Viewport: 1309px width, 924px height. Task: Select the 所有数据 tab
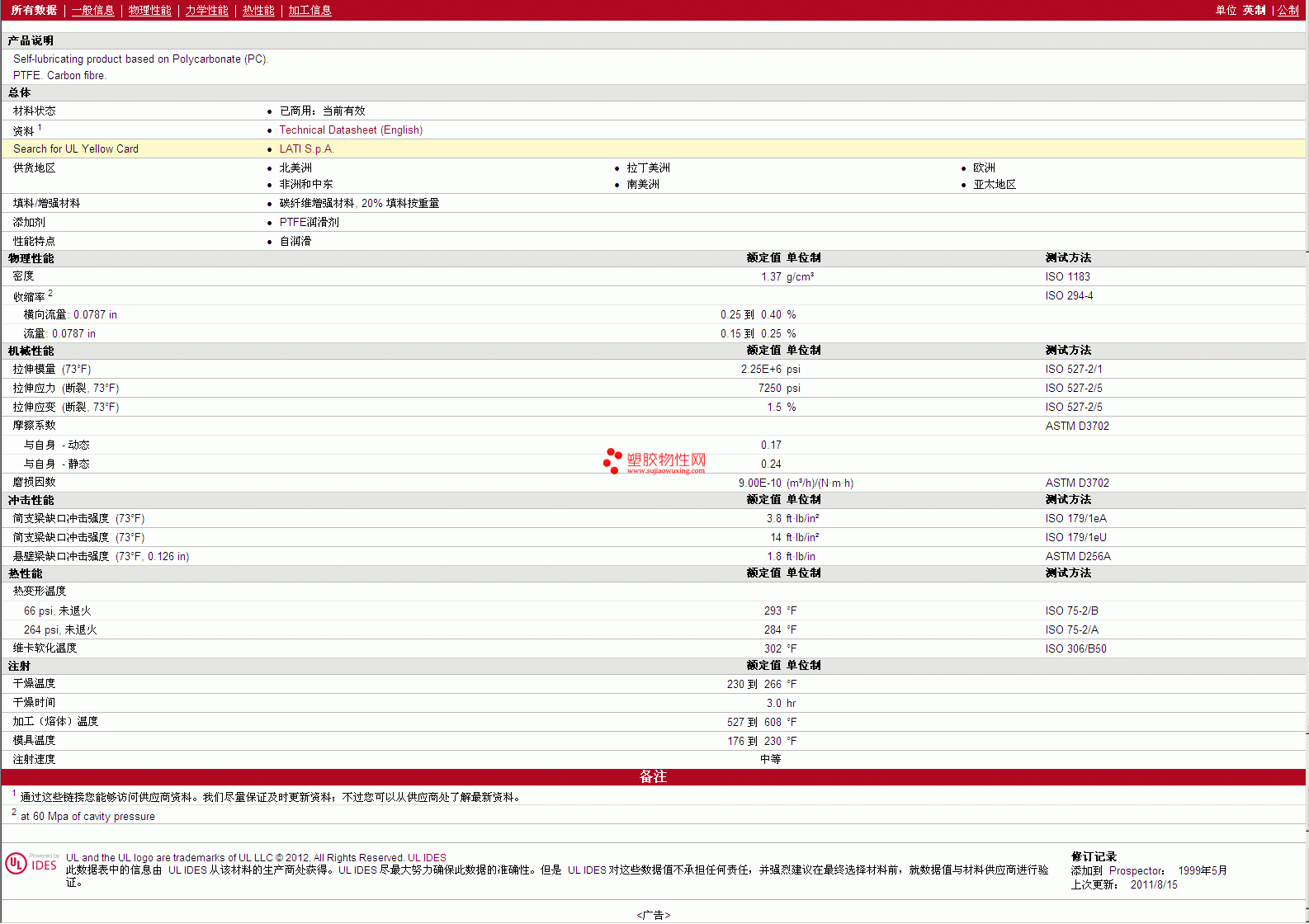(34, 11)
